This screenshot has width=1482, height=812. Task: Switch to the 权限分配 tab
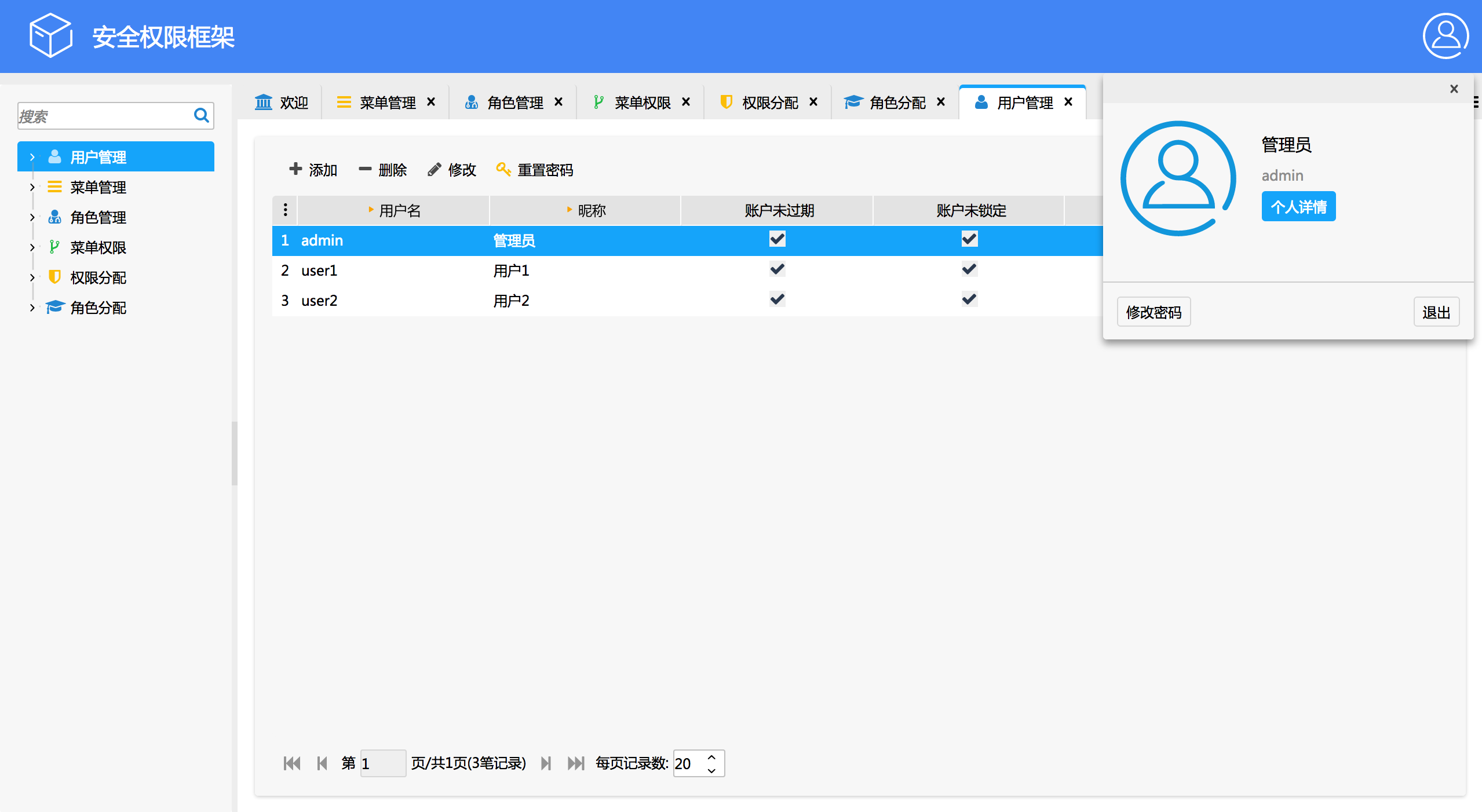tap(769, 103)
